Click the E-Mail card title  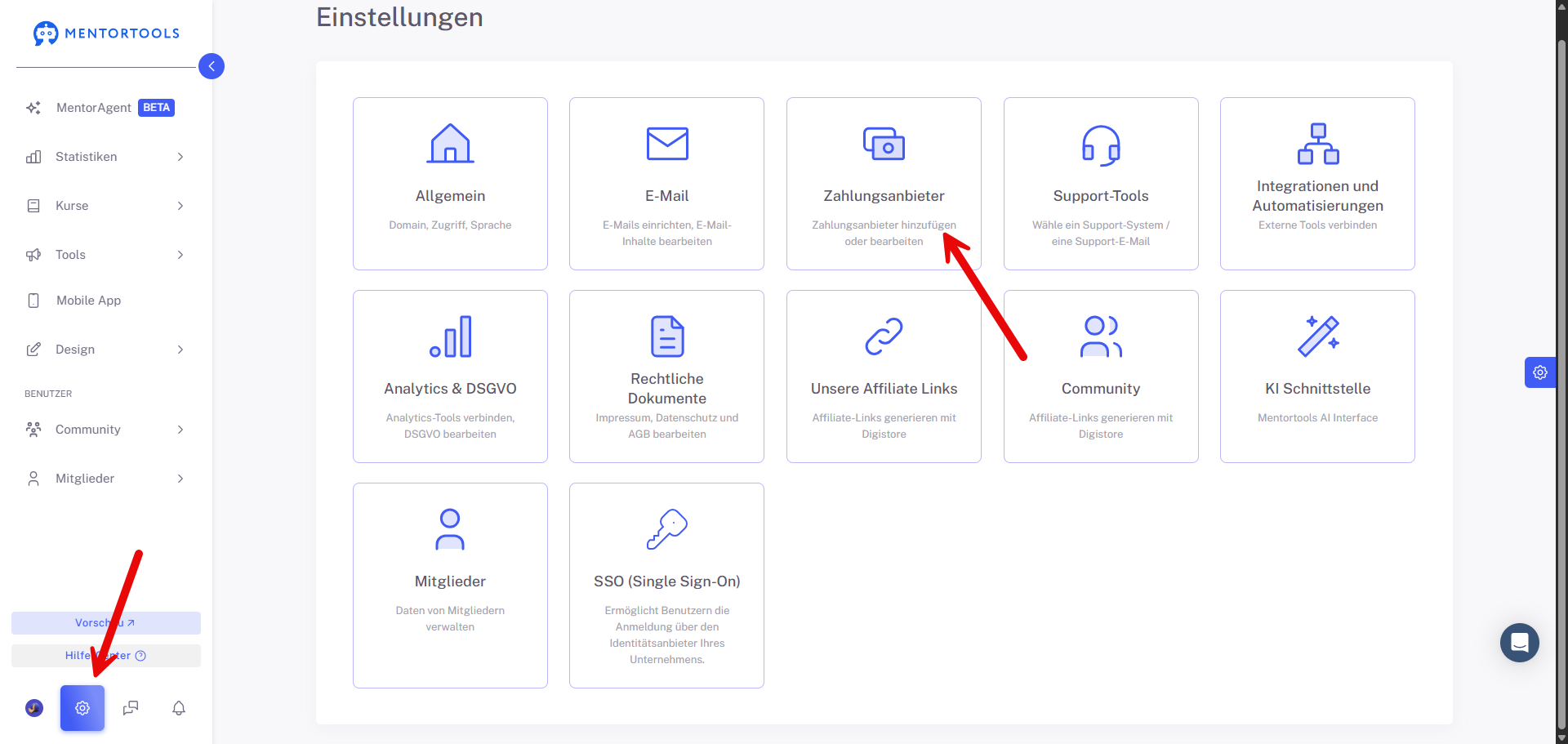[x=667, y=196]
